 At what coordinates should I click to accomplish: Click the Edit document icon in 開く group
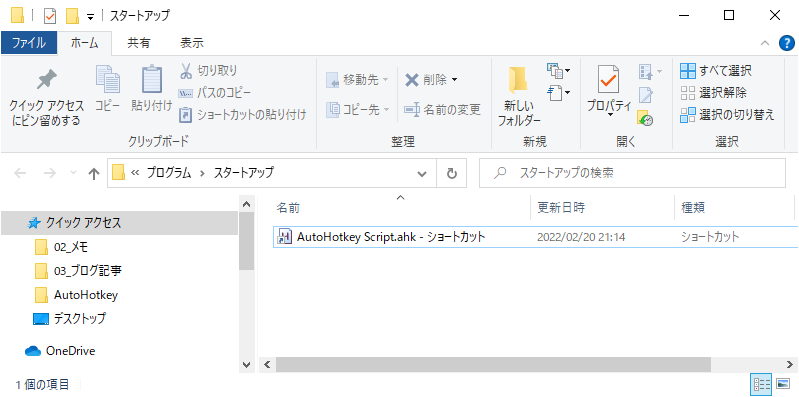tap(646, 95)
